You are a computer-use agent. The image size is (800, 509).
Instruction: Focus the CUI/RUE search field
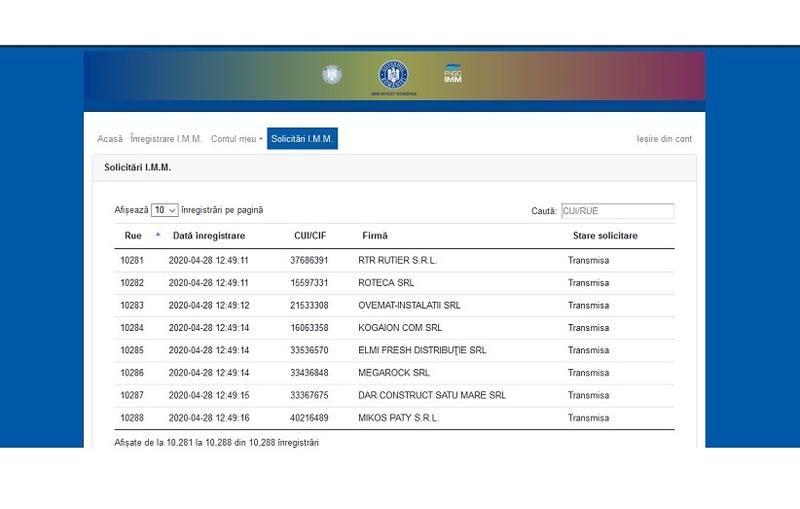(617, 211)
